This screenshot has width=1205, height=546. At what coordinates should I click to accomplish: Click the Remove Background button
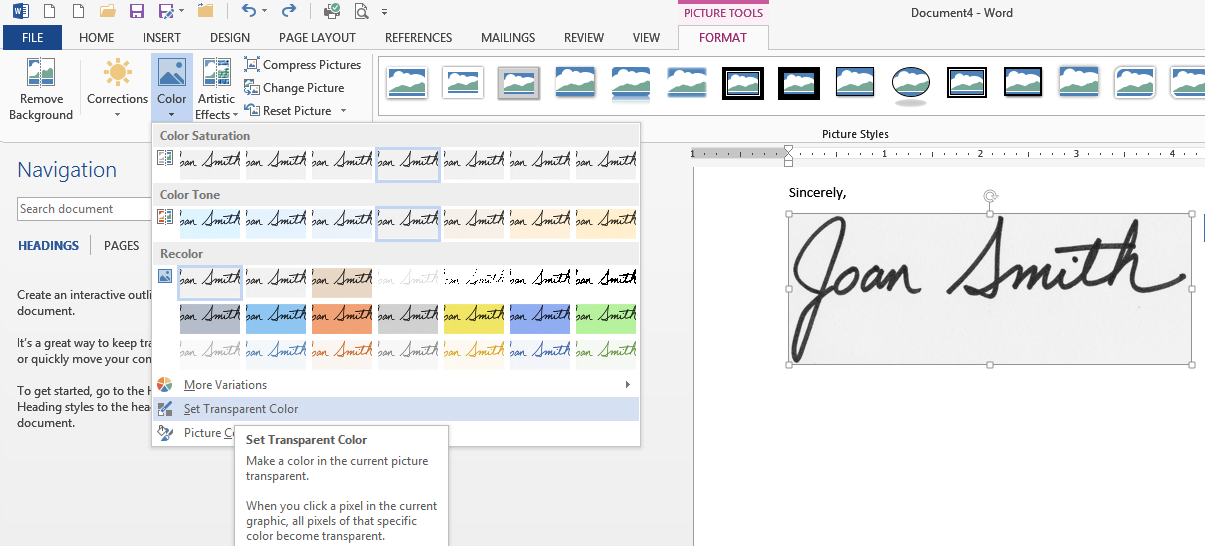[41, 90]
